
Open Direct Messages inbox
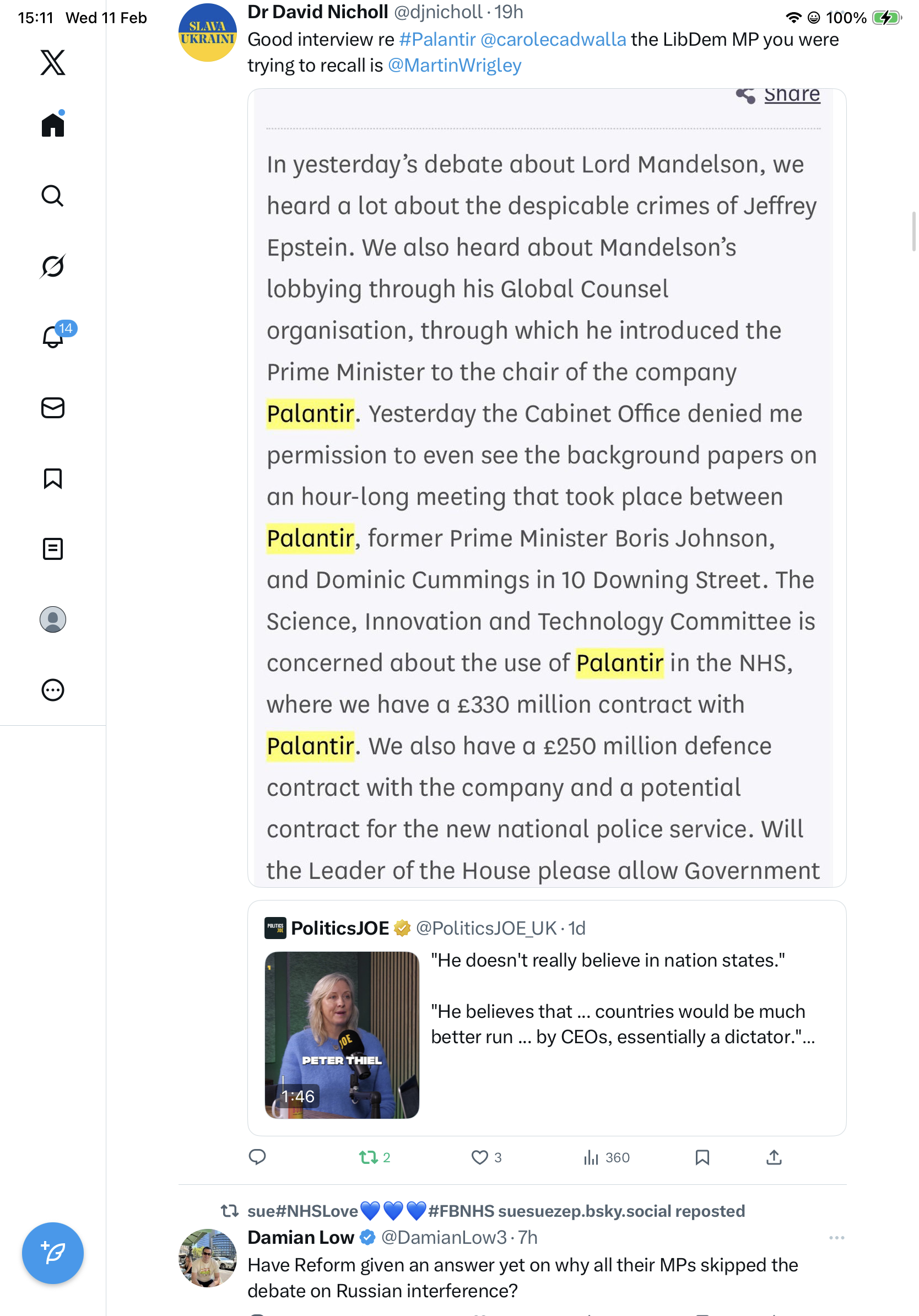pos(53,407)
